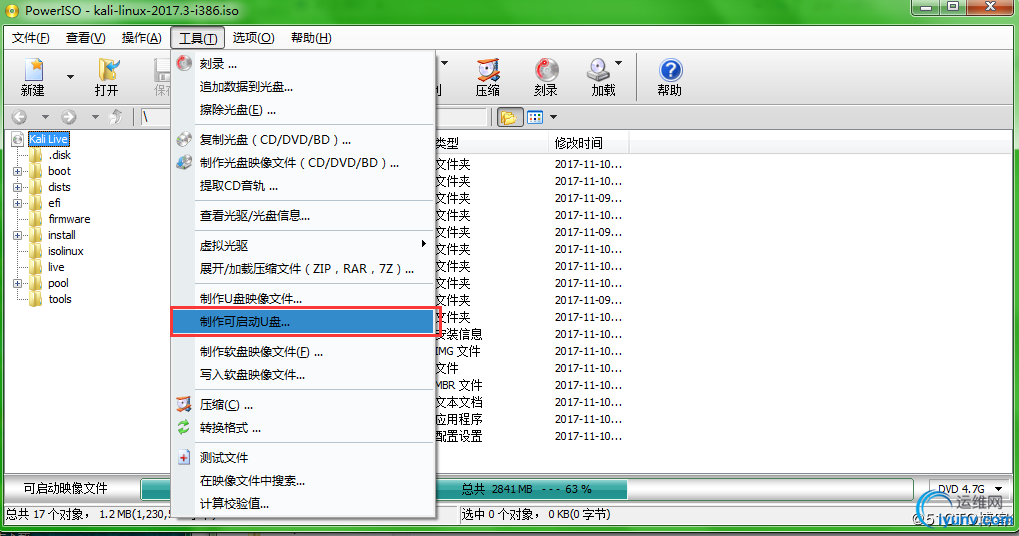Open the 虚拟光驱 submenu
The image size is (1019, 536).
point(303,246)
